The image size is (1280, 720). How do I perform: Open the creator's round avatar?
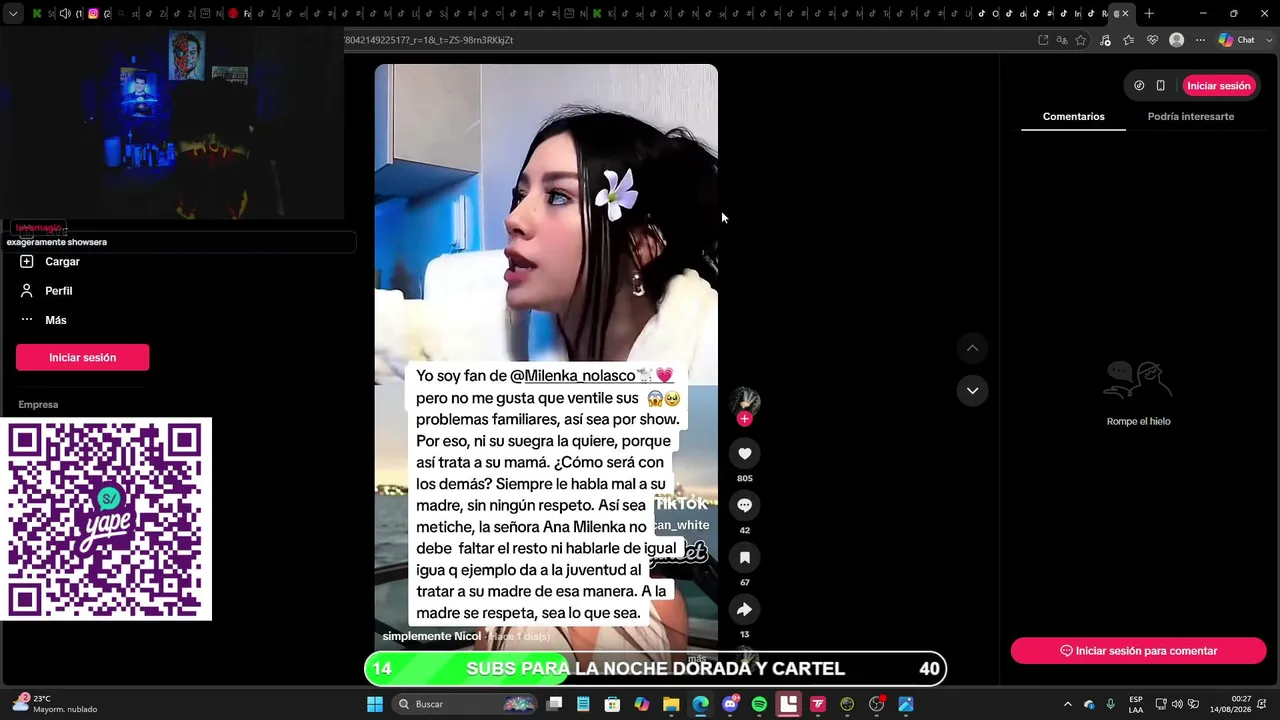[x=744, y=401]
